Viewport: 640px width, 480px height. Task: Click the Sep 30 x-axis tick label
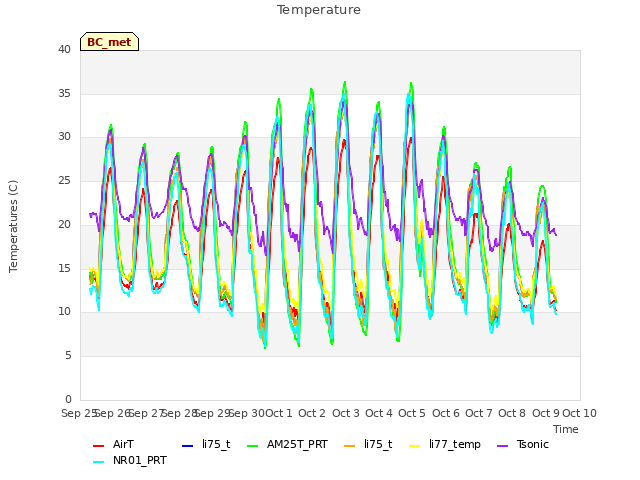pos(247,413)
